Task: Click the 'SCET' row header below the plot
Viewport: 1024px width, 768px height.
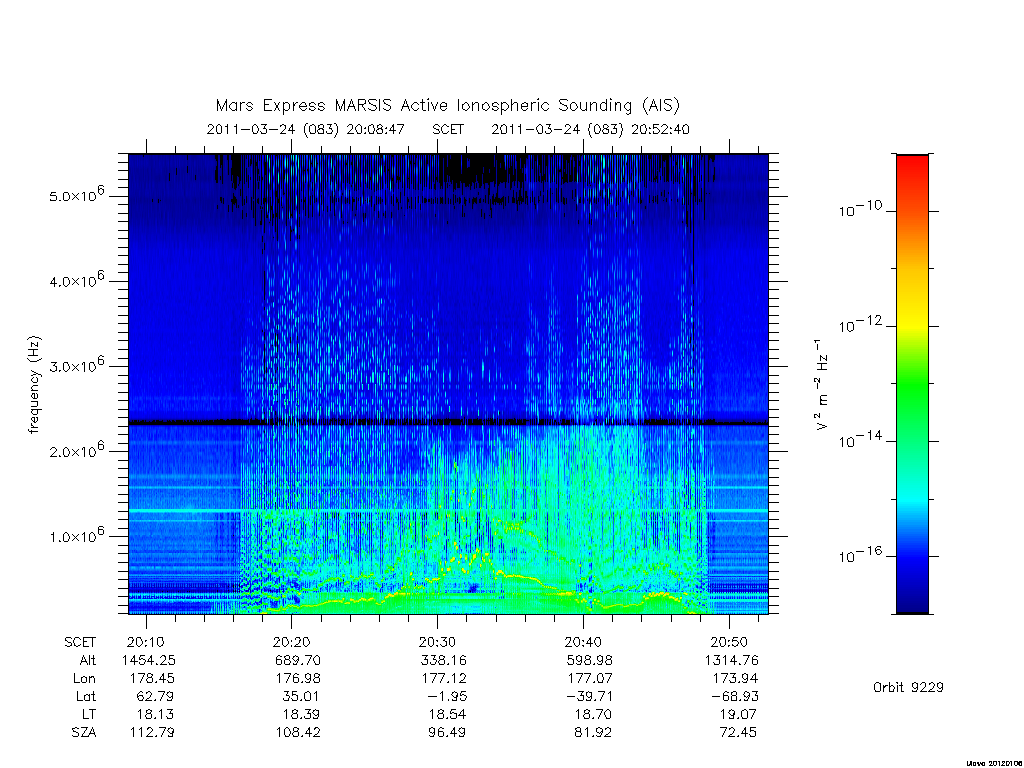Action: (80, 643)
